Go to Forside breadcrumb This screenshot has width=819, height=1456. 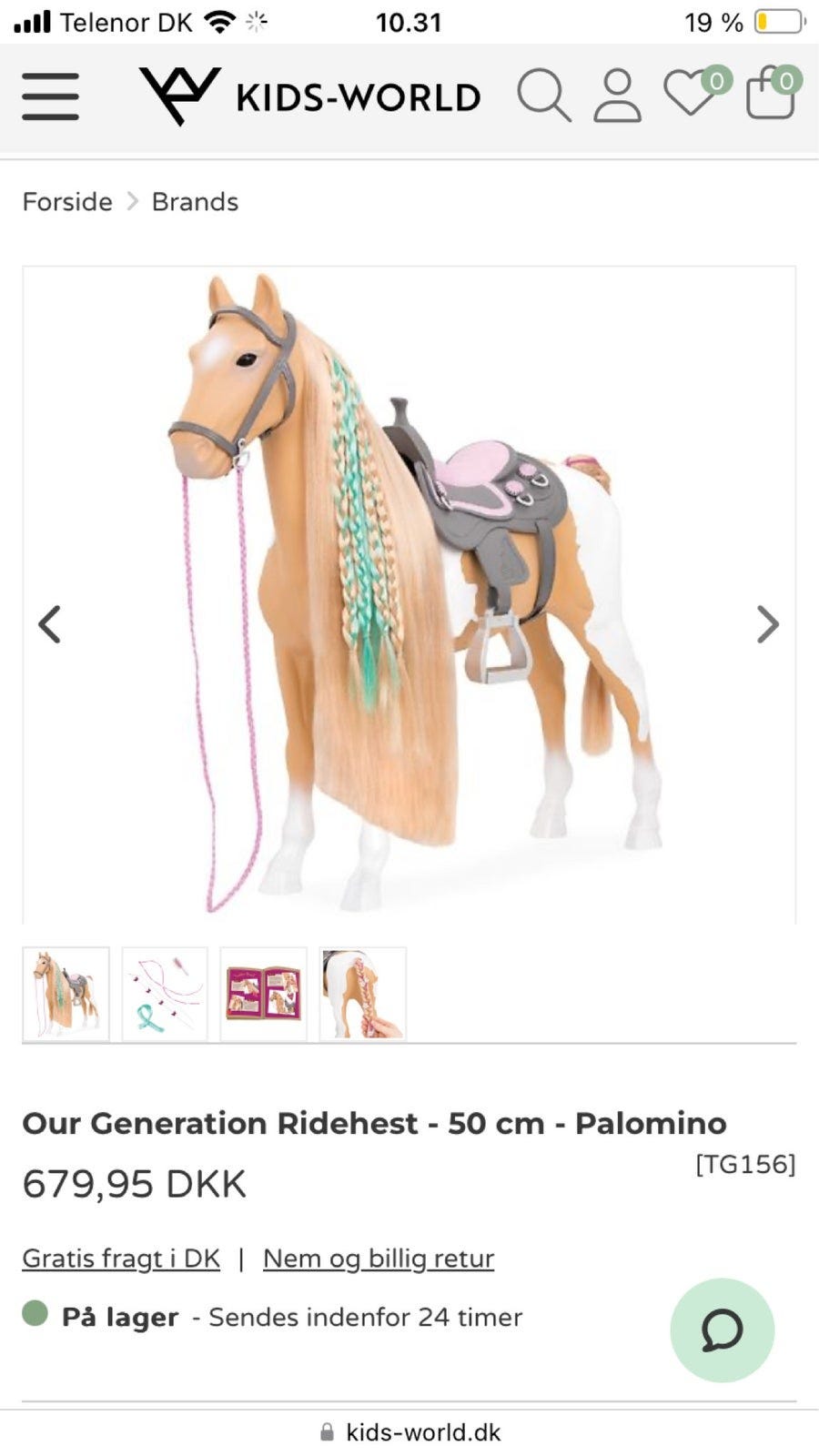[x=67, y=201]
